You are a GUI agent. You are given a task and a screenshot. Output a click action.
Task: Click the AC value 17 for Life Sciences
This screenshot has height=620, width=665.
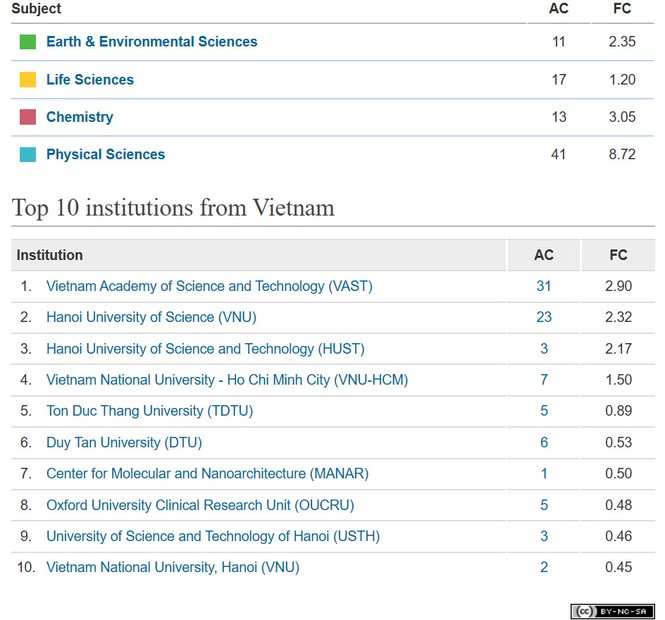coord(559,79)
